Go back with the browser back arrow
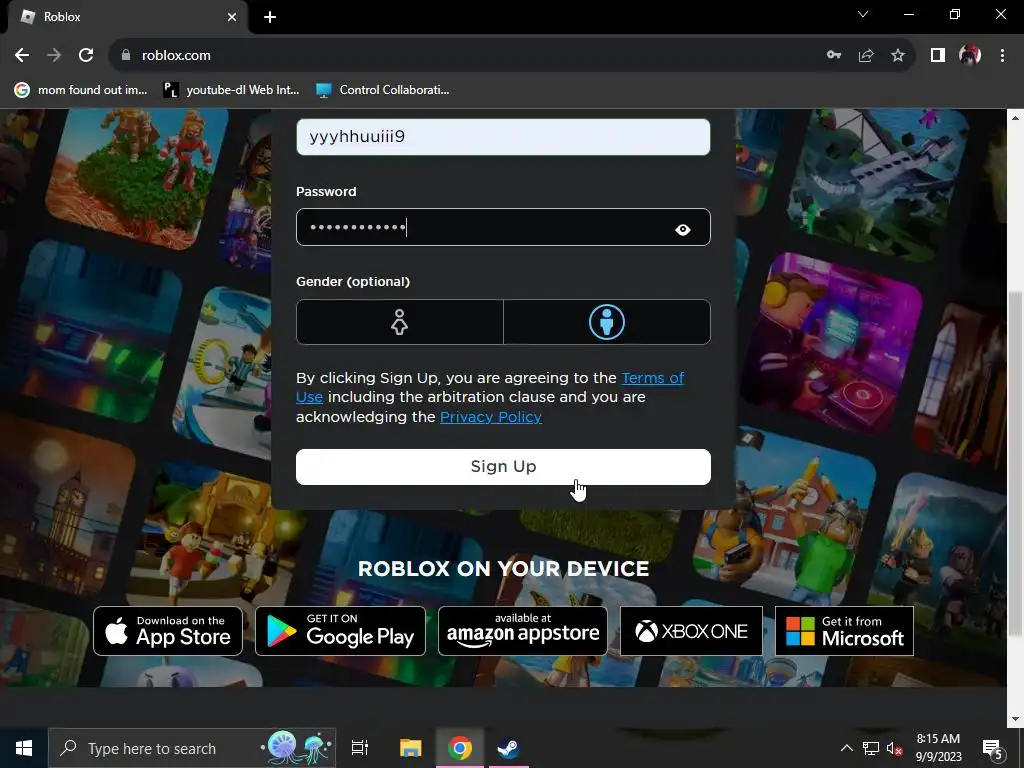 22,56
